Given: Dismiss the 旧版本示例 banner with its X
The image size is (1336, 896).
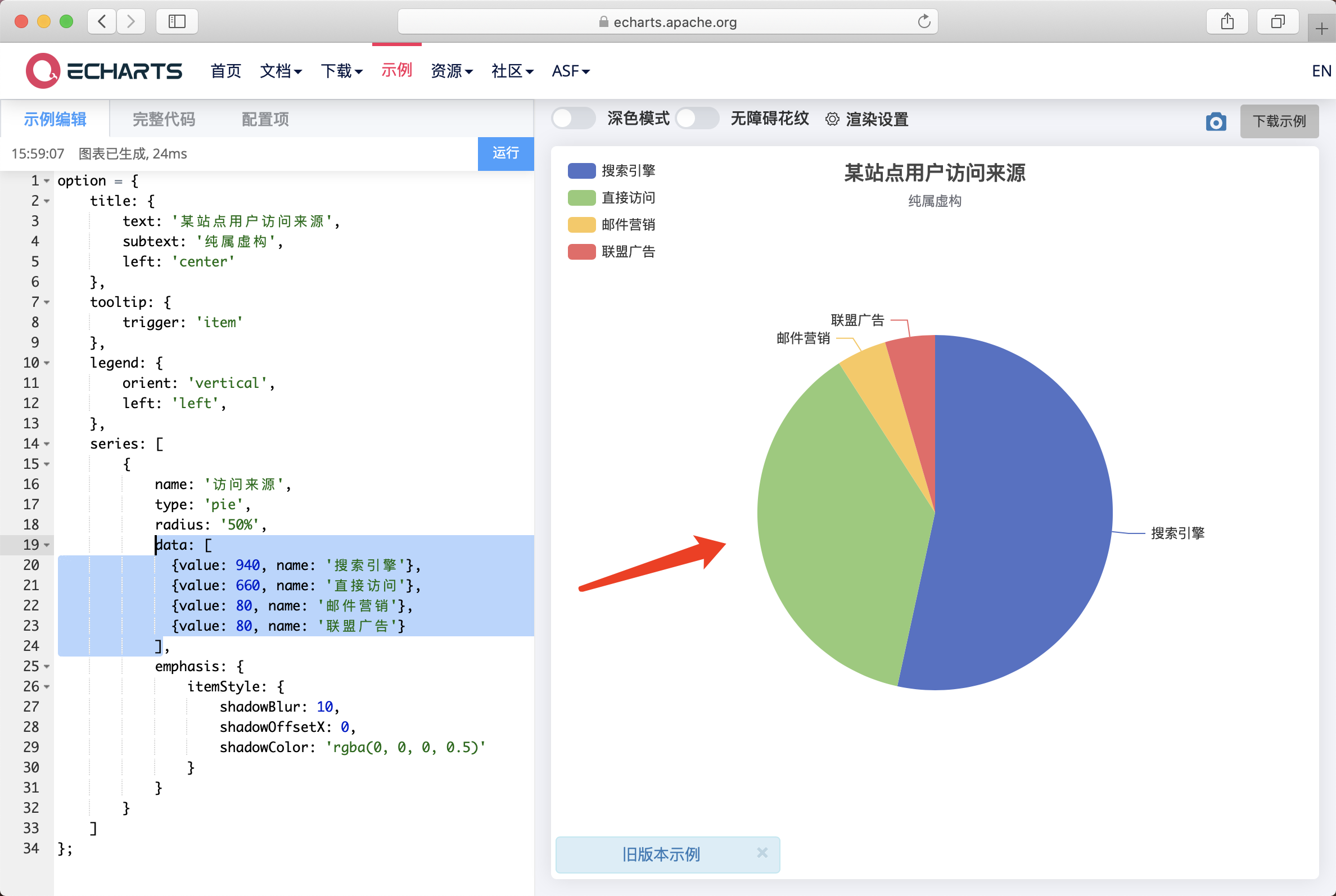Looking at the screenshot, I should pos(762,854).
